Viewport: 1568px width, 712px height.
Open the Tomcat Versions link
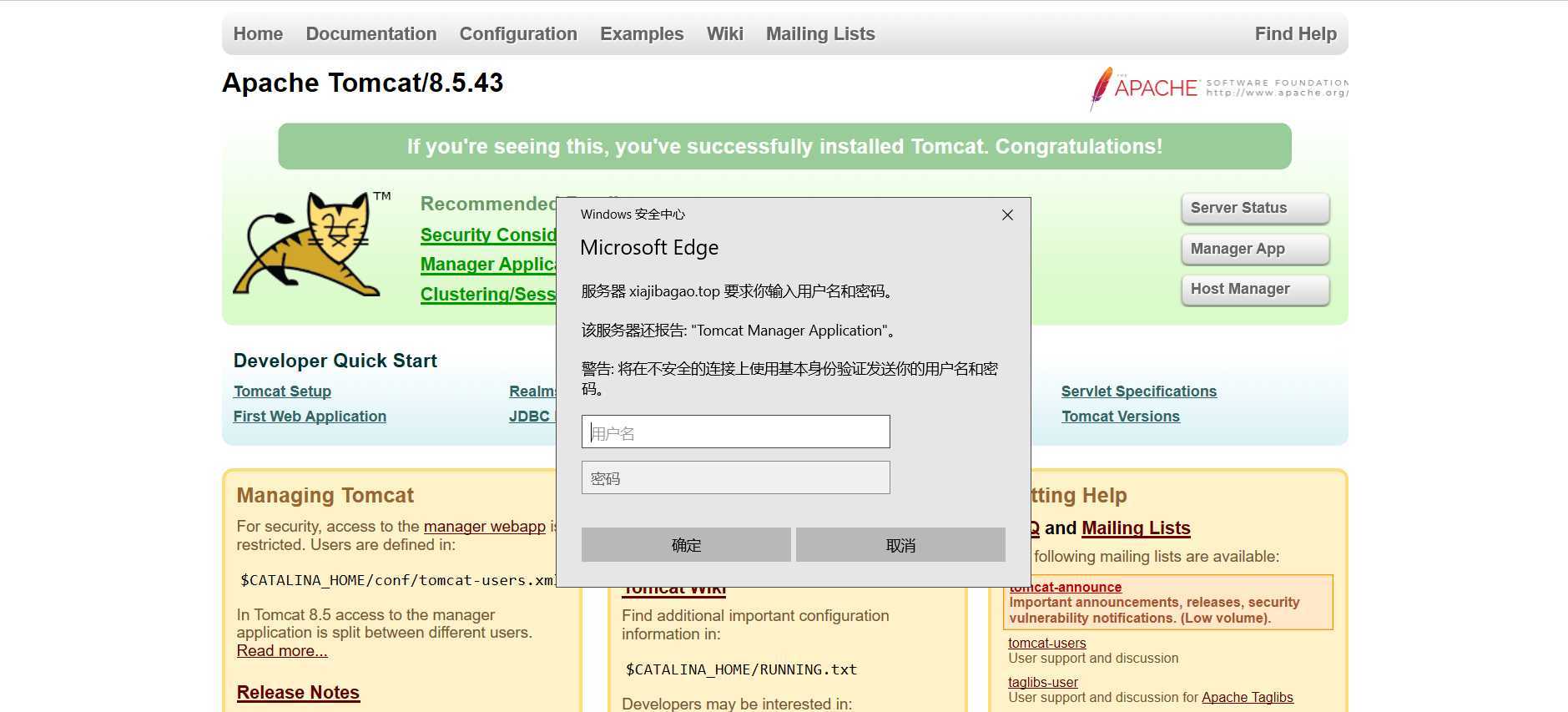pos(1121,417)
